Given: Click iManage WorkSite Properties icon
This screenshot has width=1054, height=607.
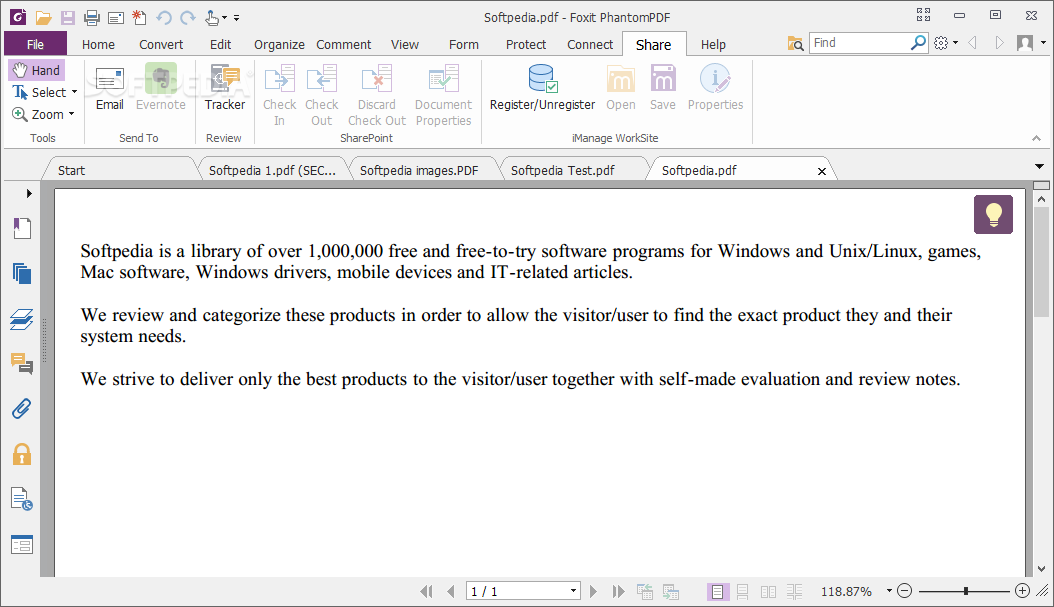Looking at the screenshot, I should (715, 87).
